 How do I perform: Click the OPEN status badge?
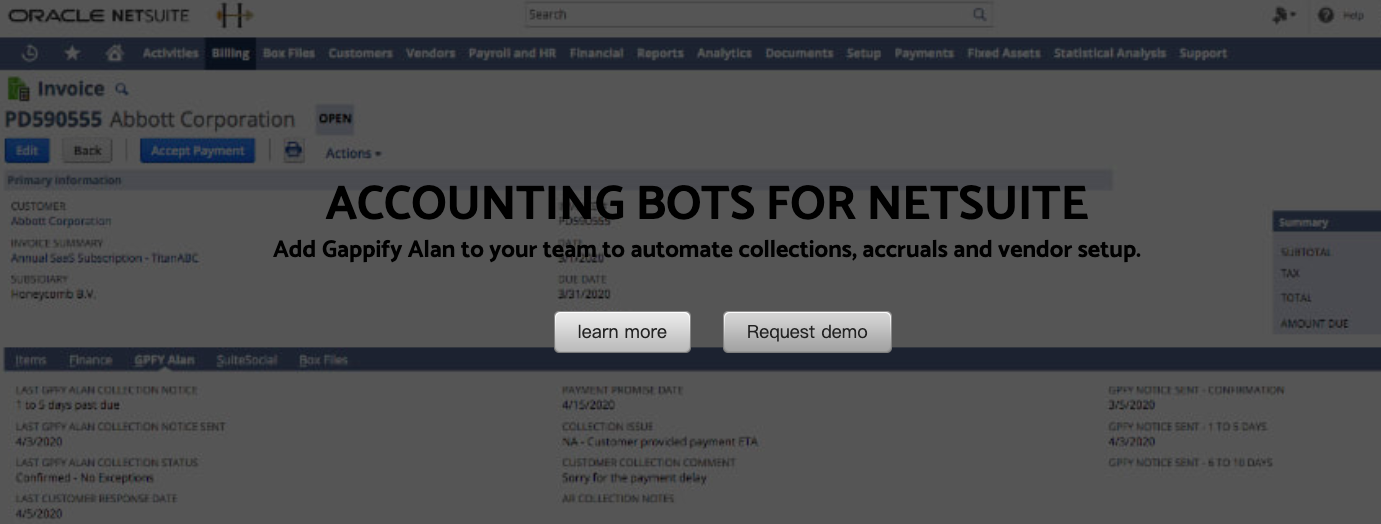(x=335, y=119)
